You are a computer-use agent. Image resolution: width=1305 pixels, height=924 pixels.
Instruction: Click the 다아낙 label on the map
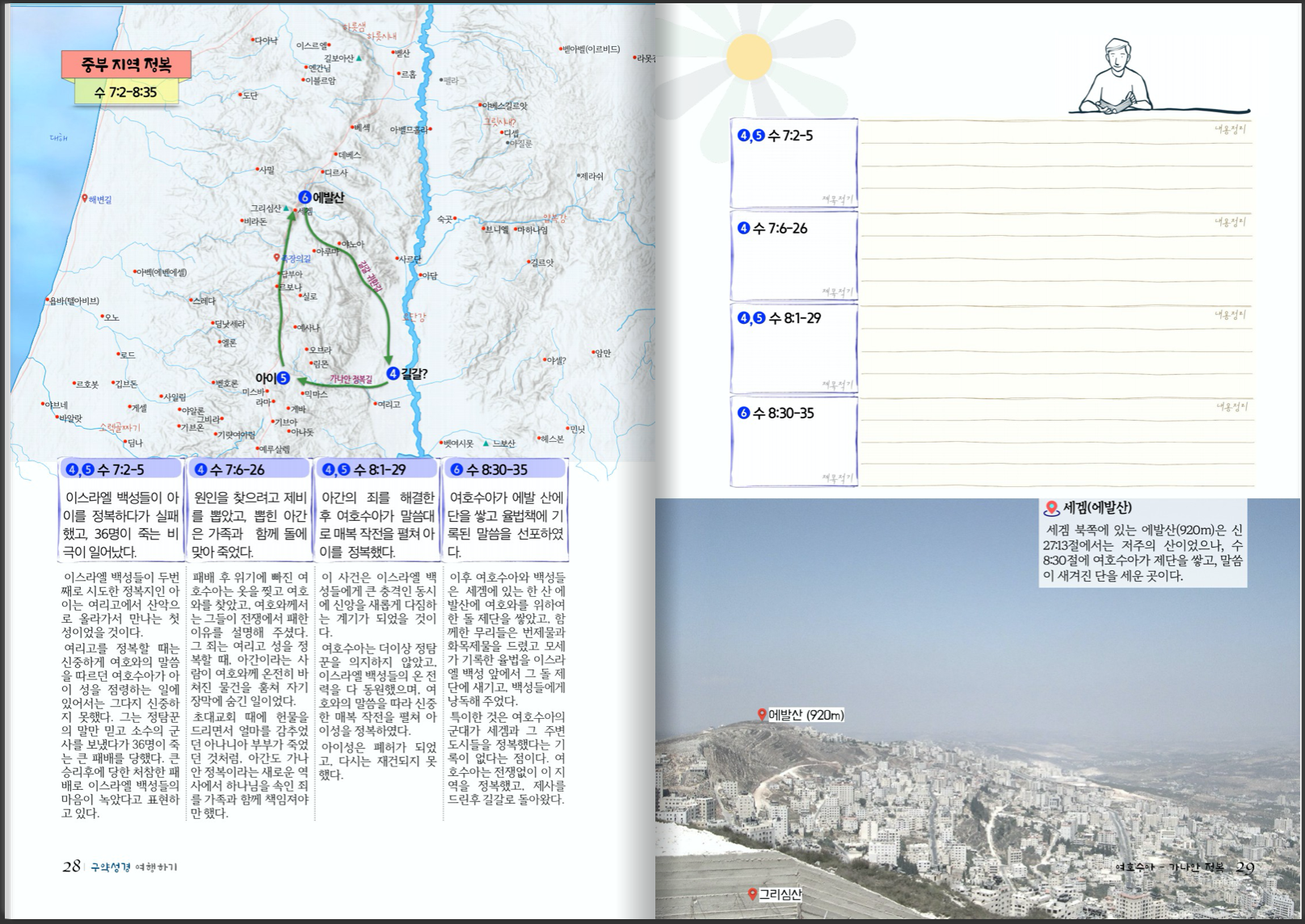pos(264,40)
